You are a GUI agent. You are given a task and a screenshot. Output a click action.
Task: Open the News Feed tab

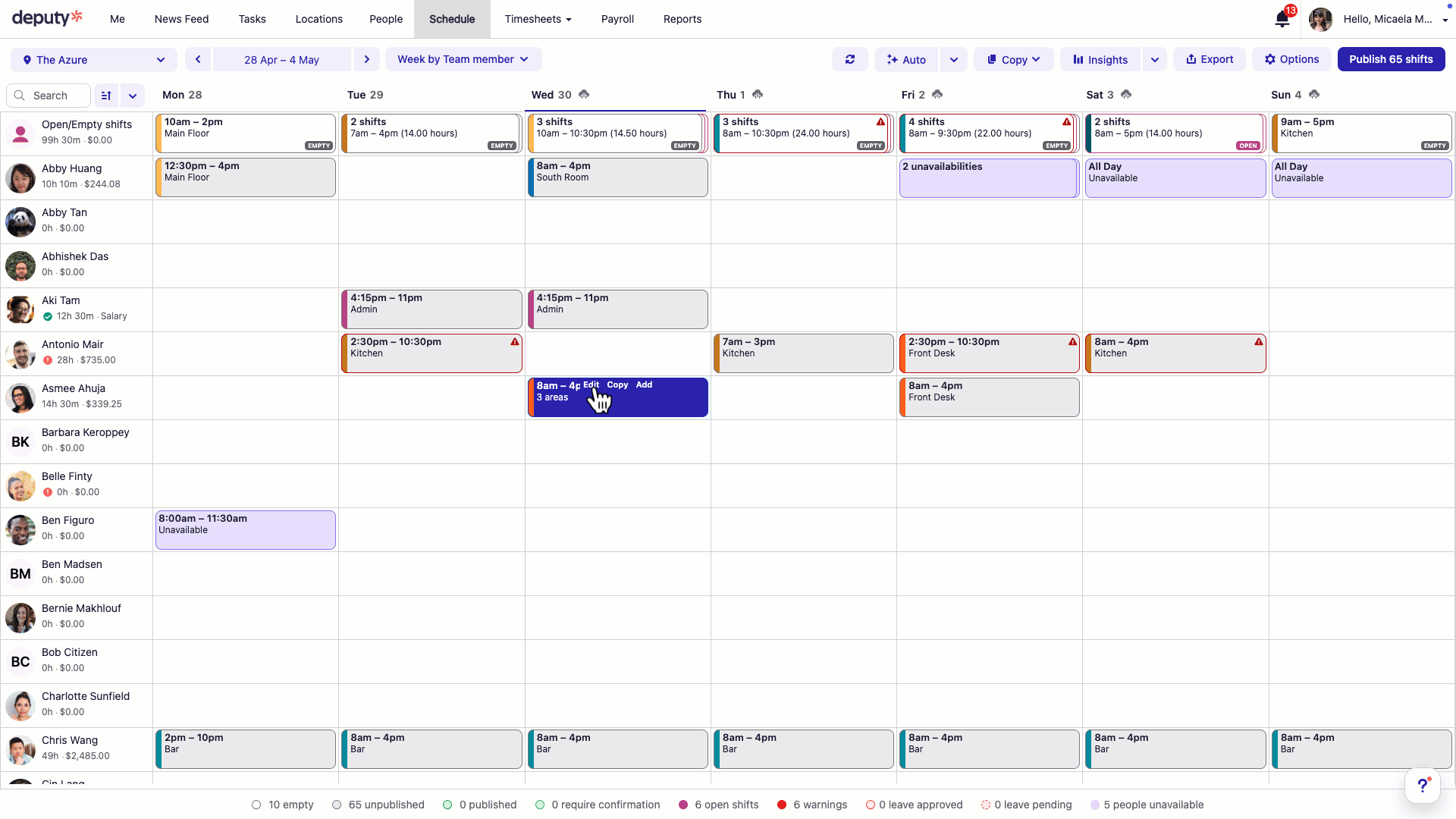click(x=181, y=19)
